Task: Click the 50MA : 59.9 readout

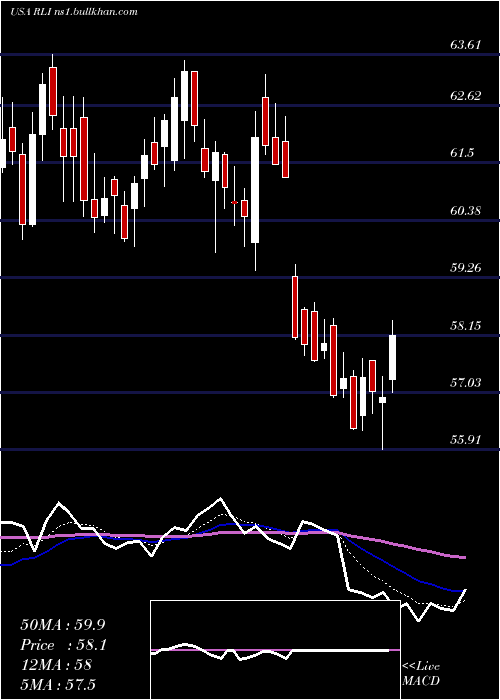Action: 63,625
